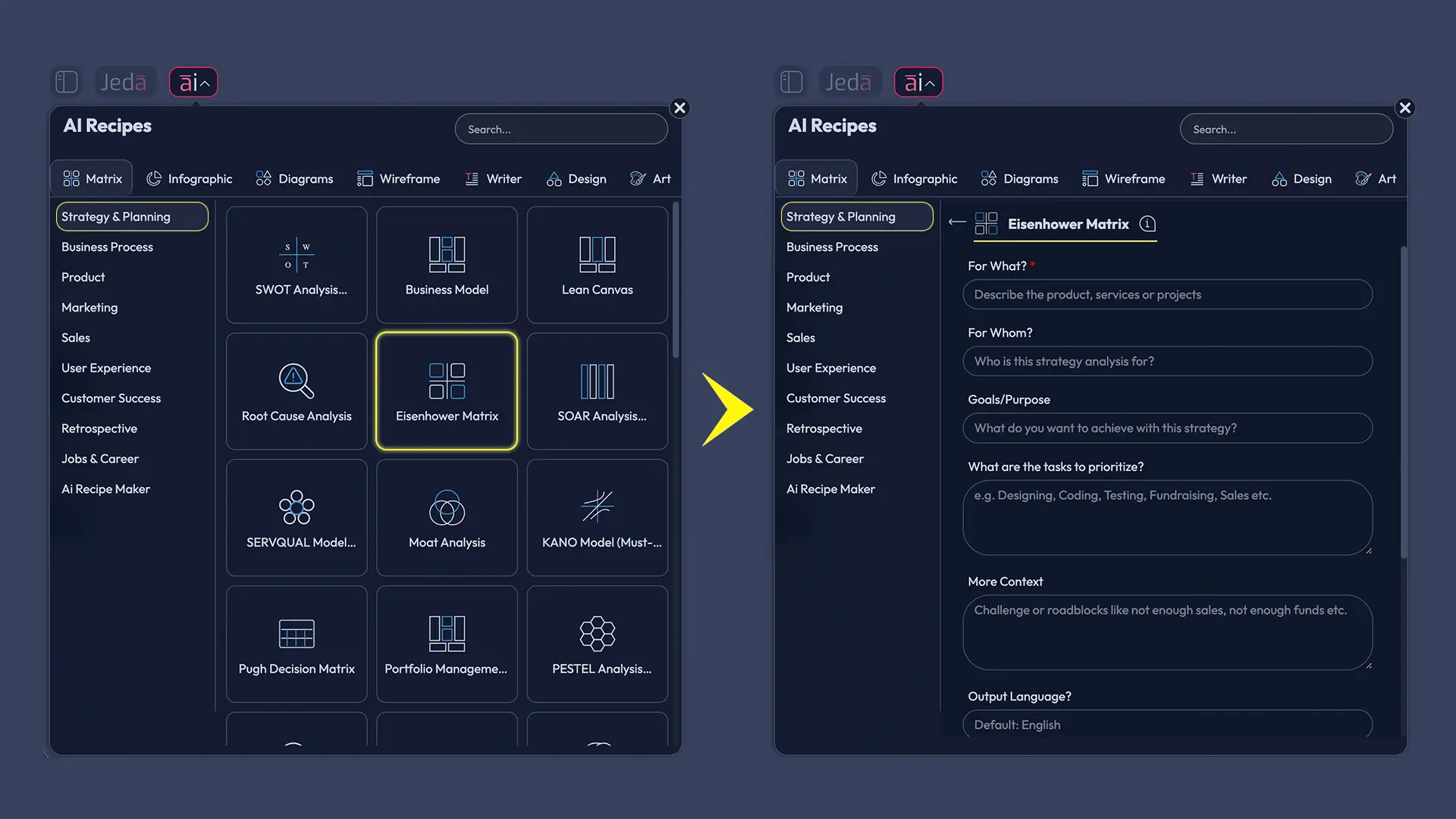This screenshot has height=819, width=1456.
Task: Toggle the left sidebar panel icon
Action: point(67,82)
